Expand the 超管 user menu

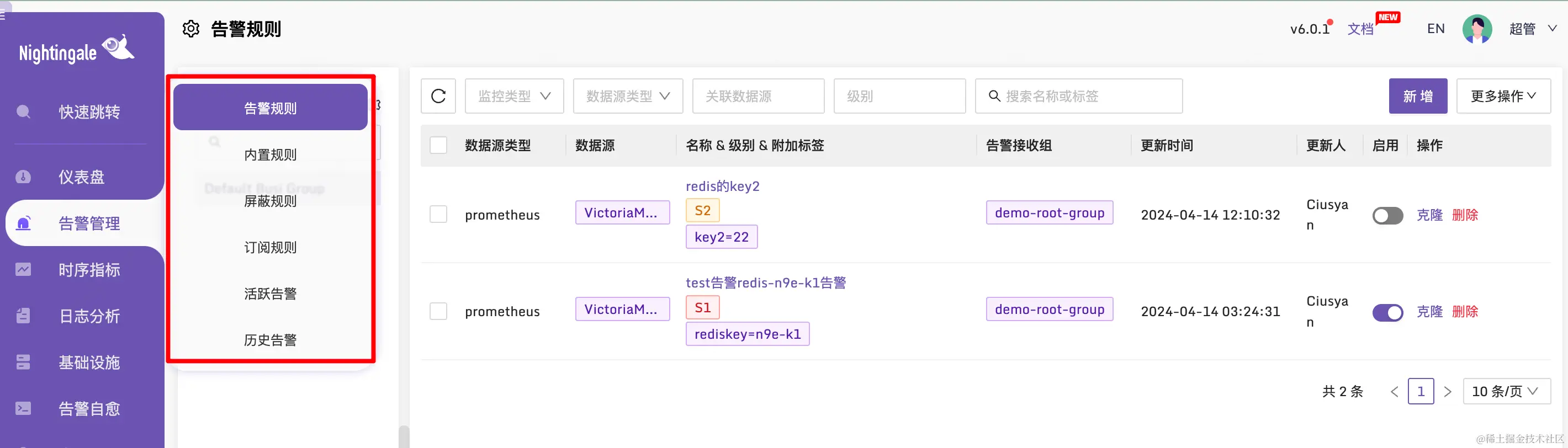pyautogui.click(x=1533, y=29)
